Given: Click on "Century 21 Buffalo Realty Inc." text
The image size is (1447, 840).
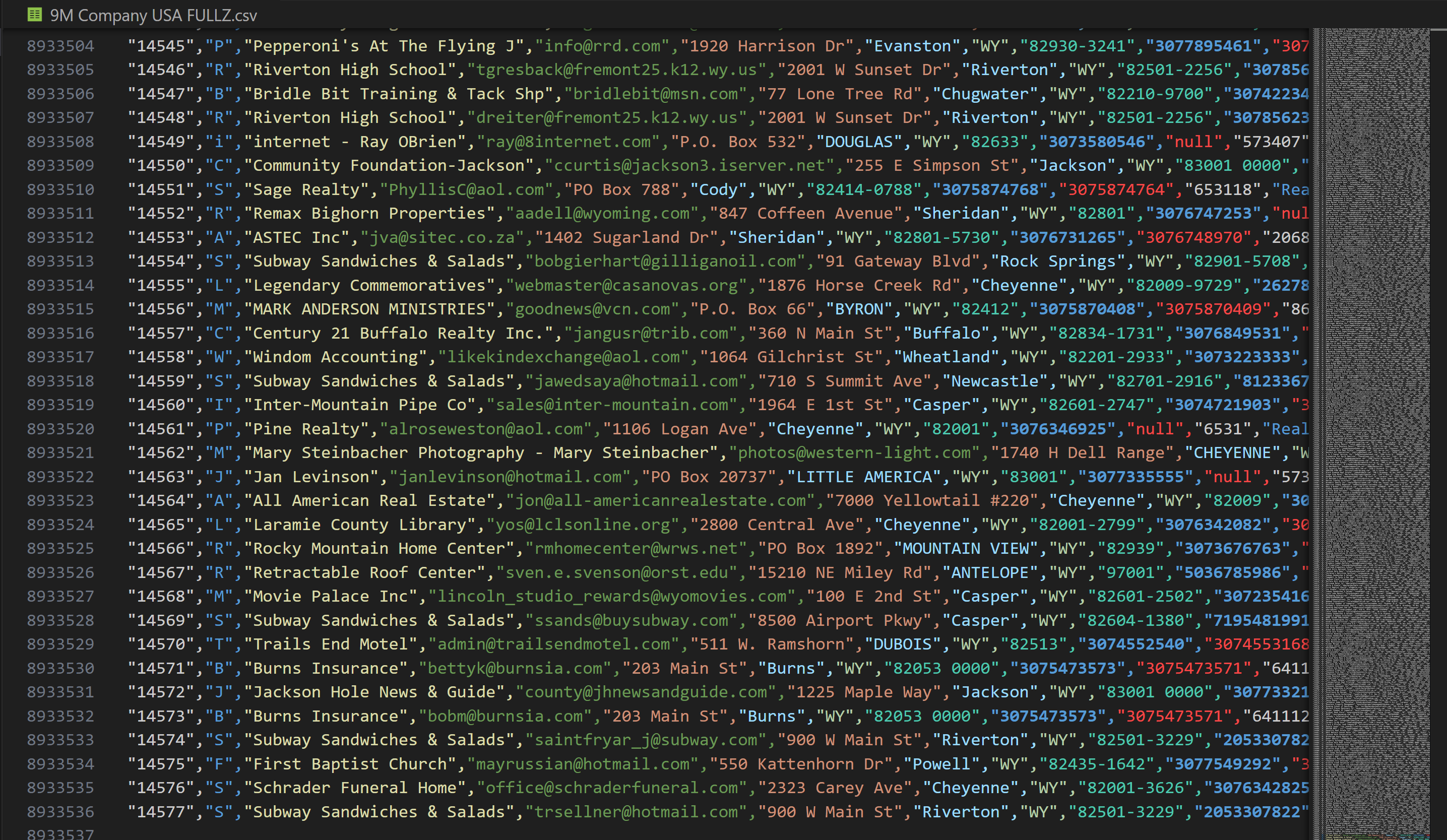Looking at the screenshot, I should [398, 333].
